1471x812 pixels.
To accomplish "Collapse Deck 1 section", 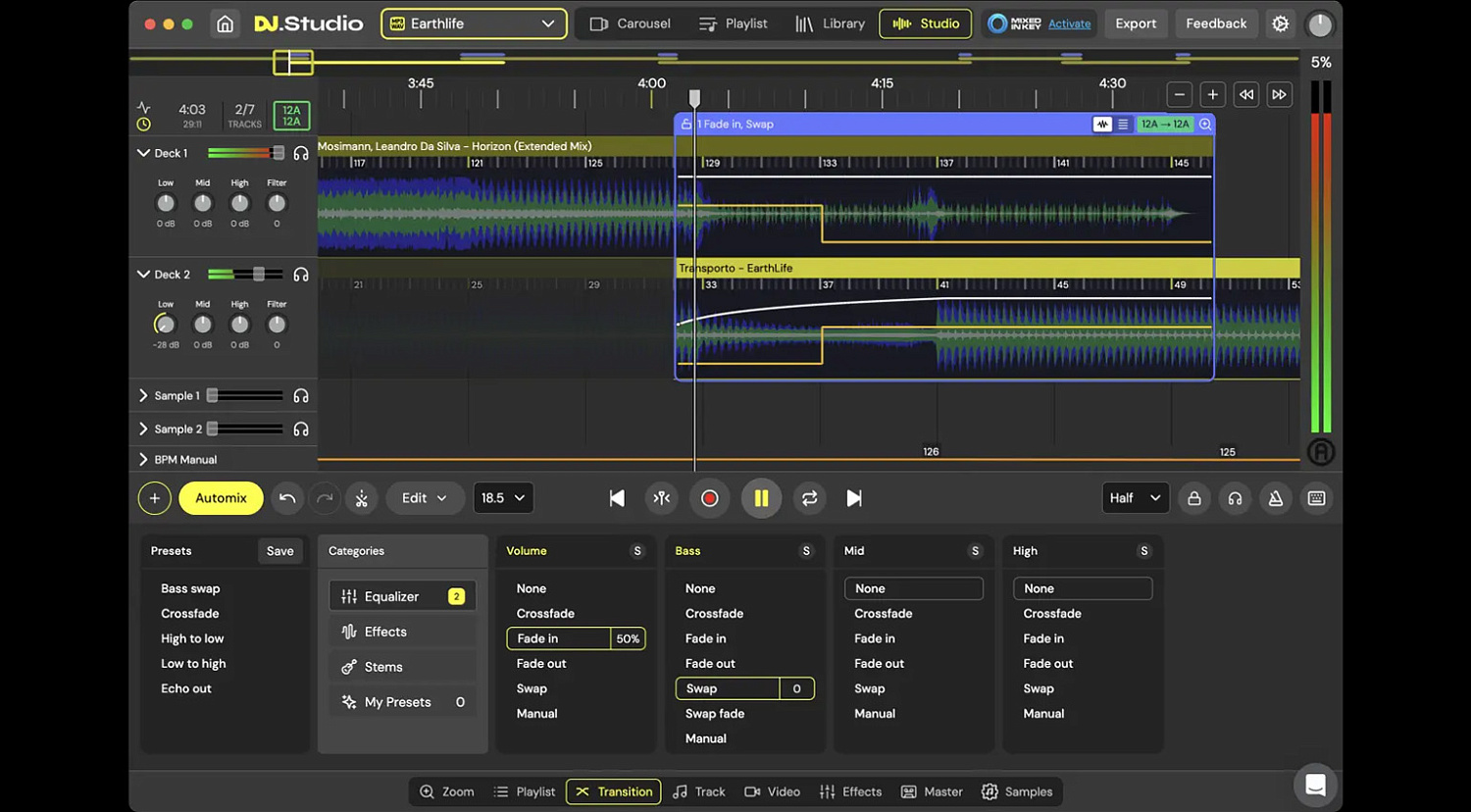I will click(143, 153).
